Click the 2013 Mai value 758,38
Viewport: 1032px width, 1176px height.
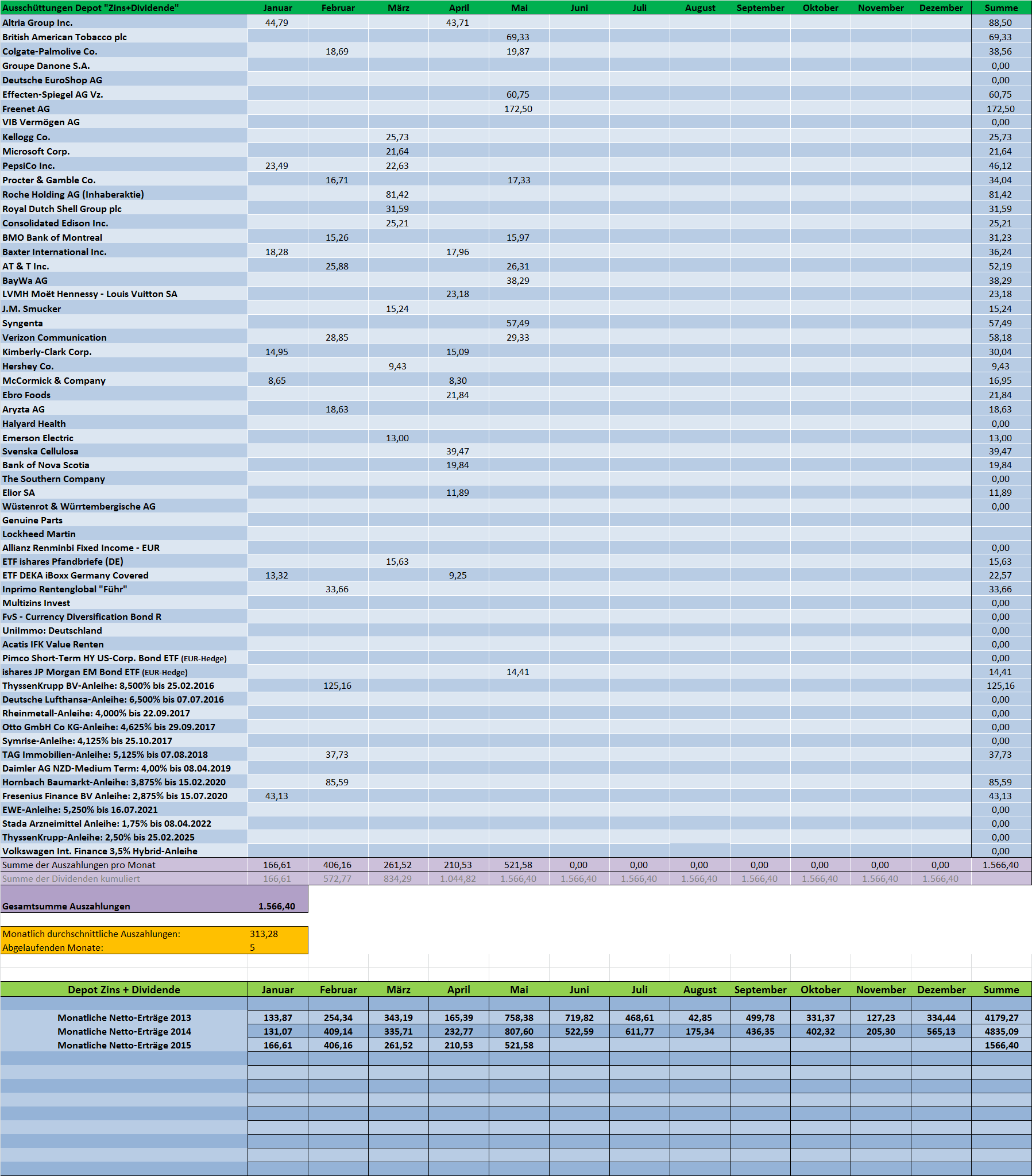coord(519,1019)
